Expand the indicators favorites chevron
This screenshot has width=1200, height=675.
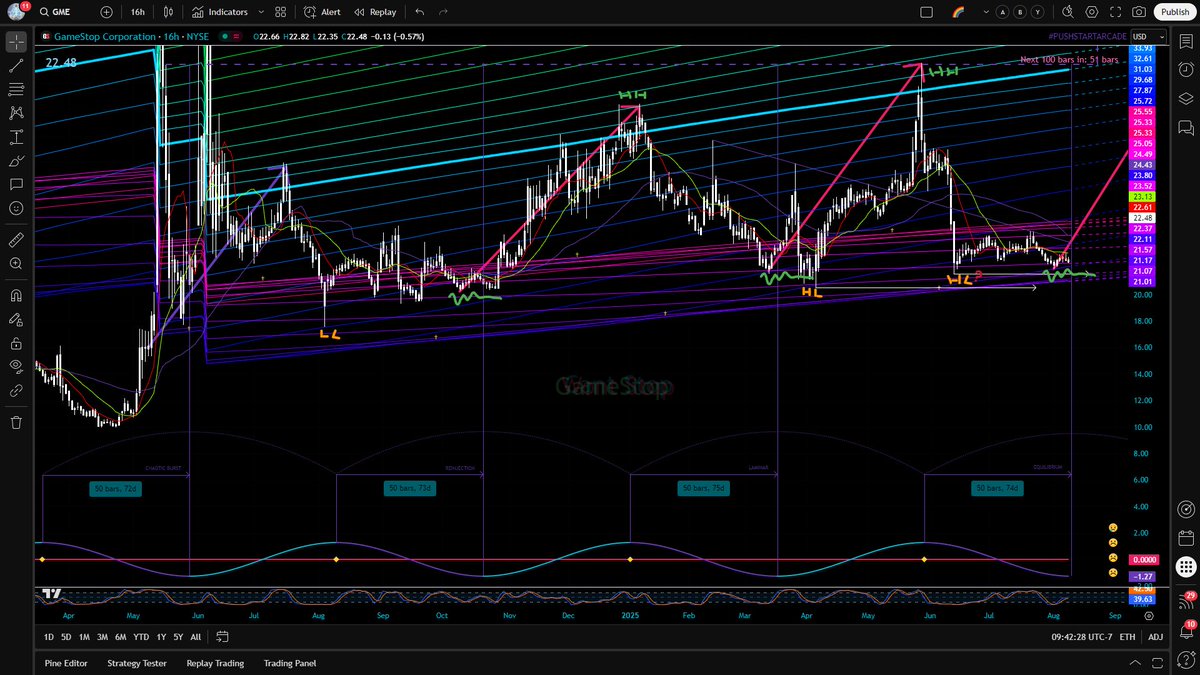pyautogui.click(x=261, y=12)
